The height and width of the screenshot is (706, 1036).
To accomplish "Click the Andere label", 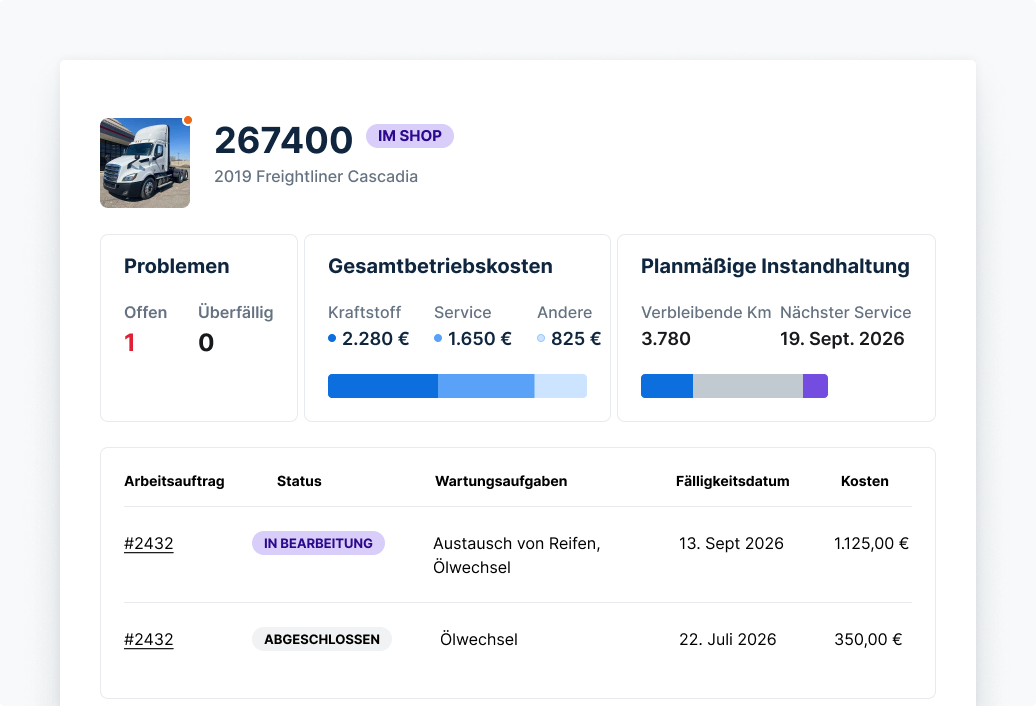I will coord(564,312).
